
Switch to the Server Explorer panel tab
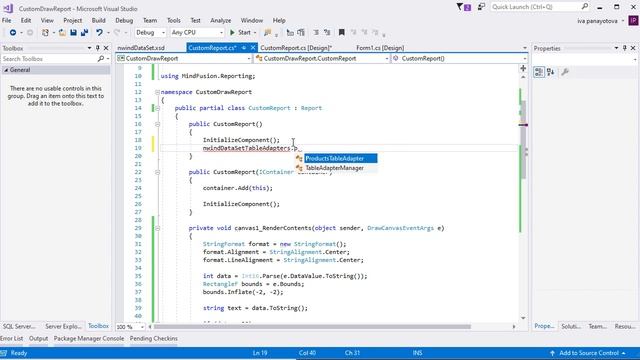pyautogui.click(x=63, y=327)
